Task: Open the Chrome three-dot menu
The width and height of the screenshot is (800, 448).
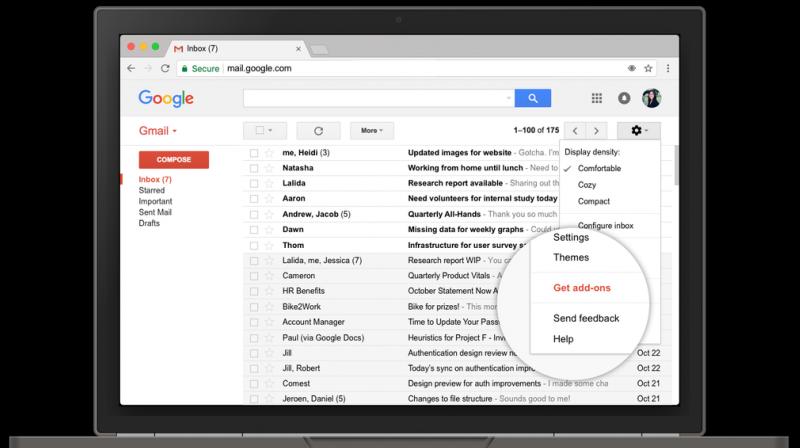Action: (668, 68)
